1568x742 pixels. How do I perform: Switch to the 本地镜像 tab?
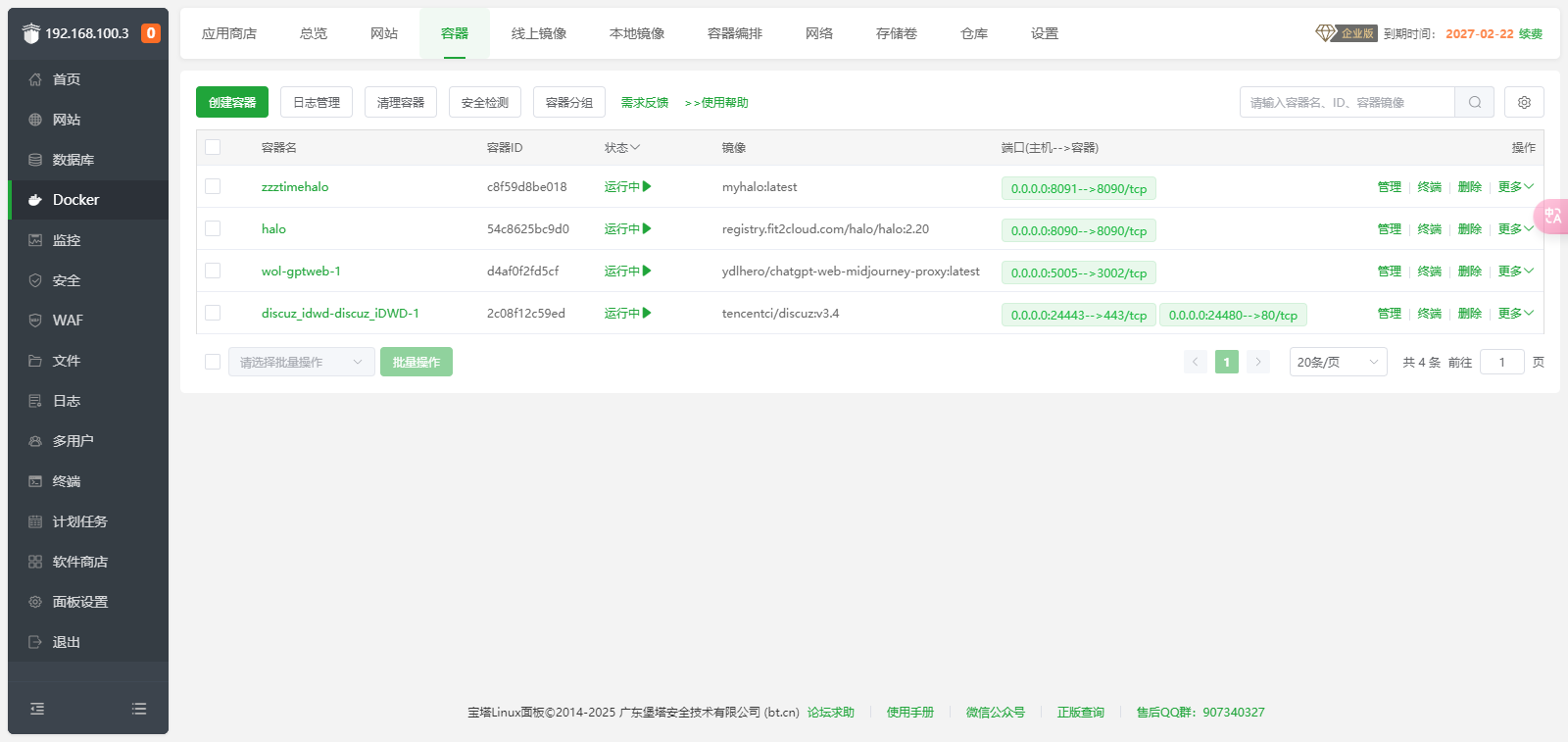(637, 33)
